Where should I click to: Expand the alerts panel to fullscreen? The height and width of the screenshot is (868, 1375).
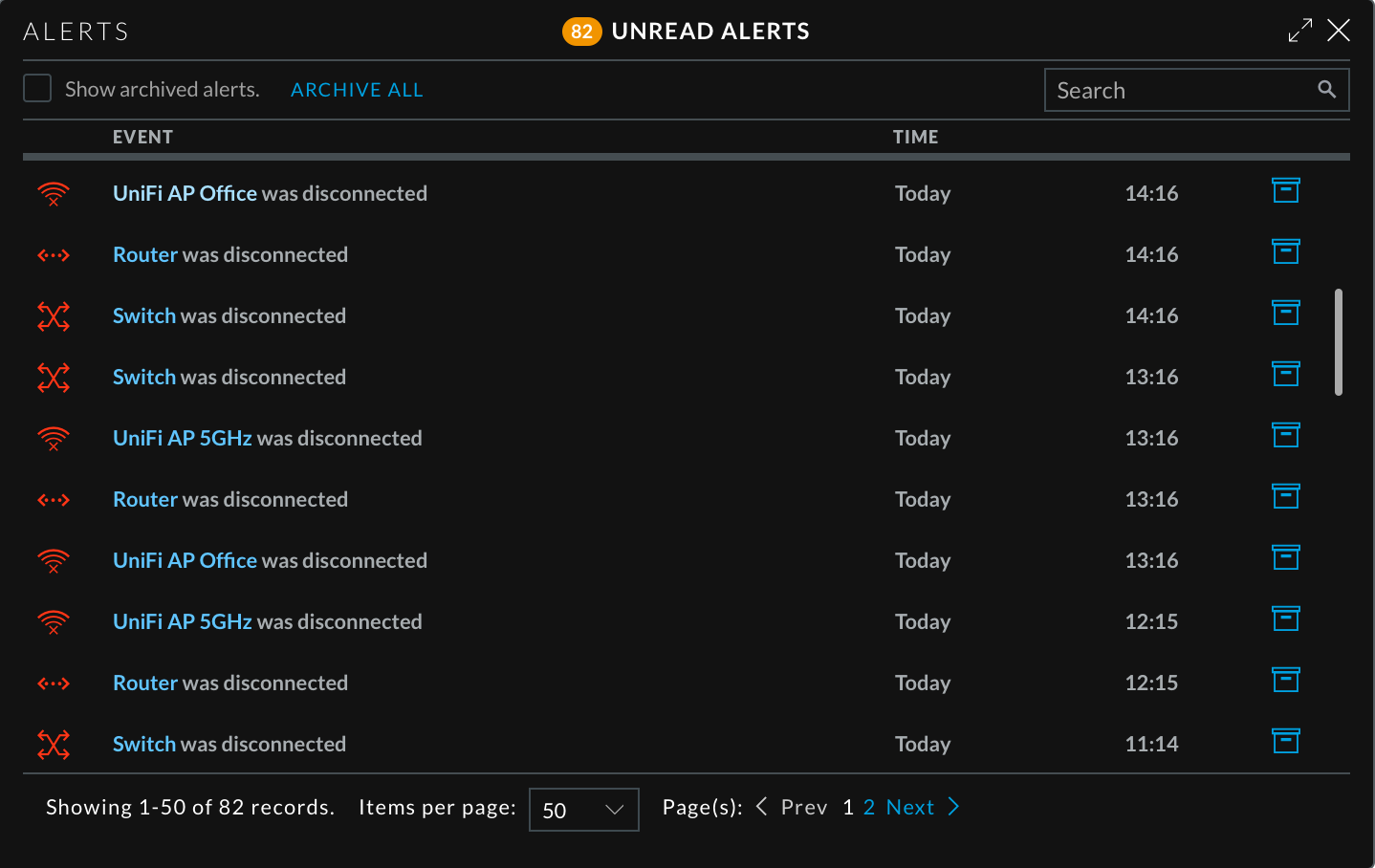(x=1299, y=31)
